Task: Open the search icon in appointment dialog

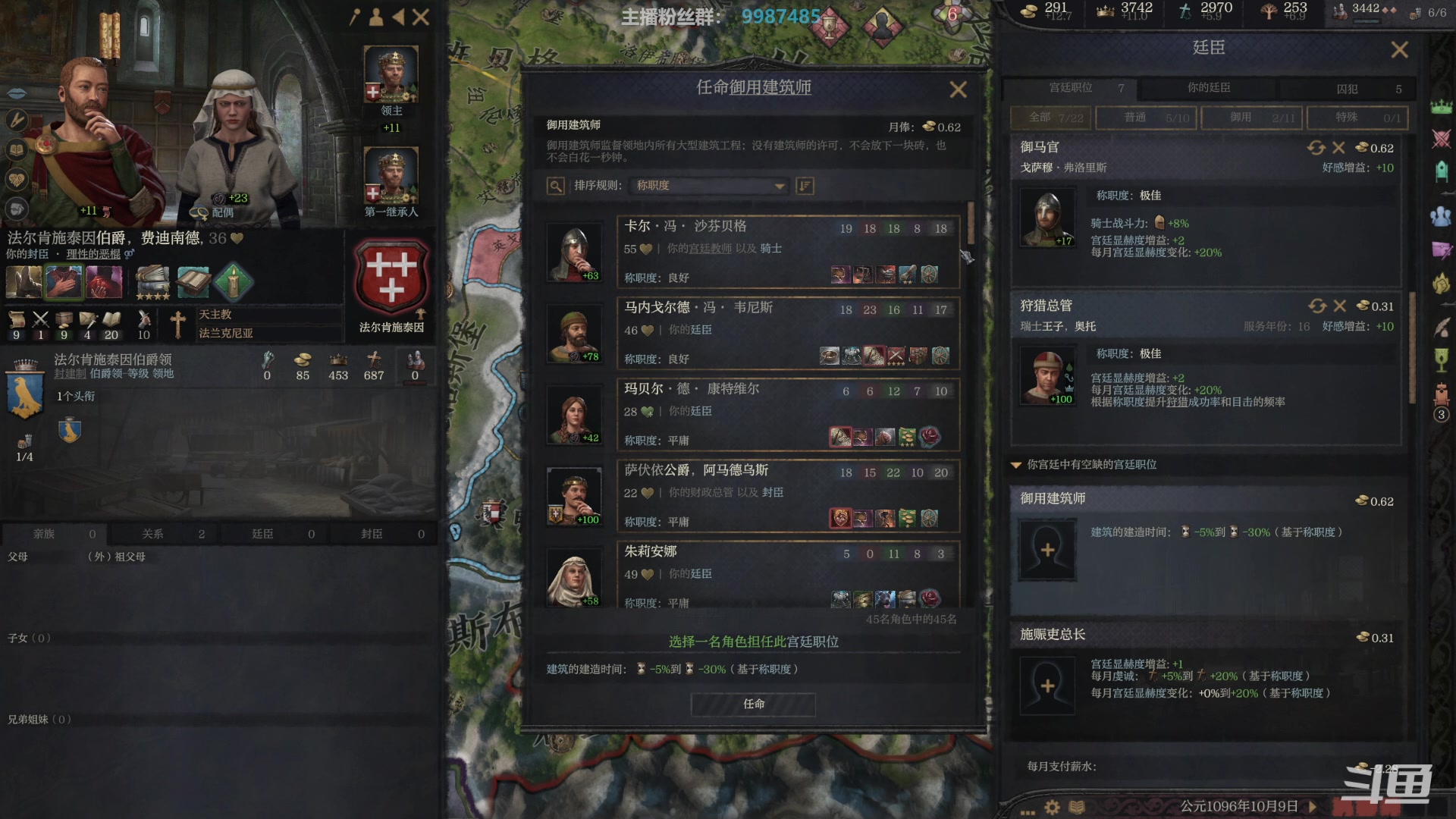Action: [556, 186]
